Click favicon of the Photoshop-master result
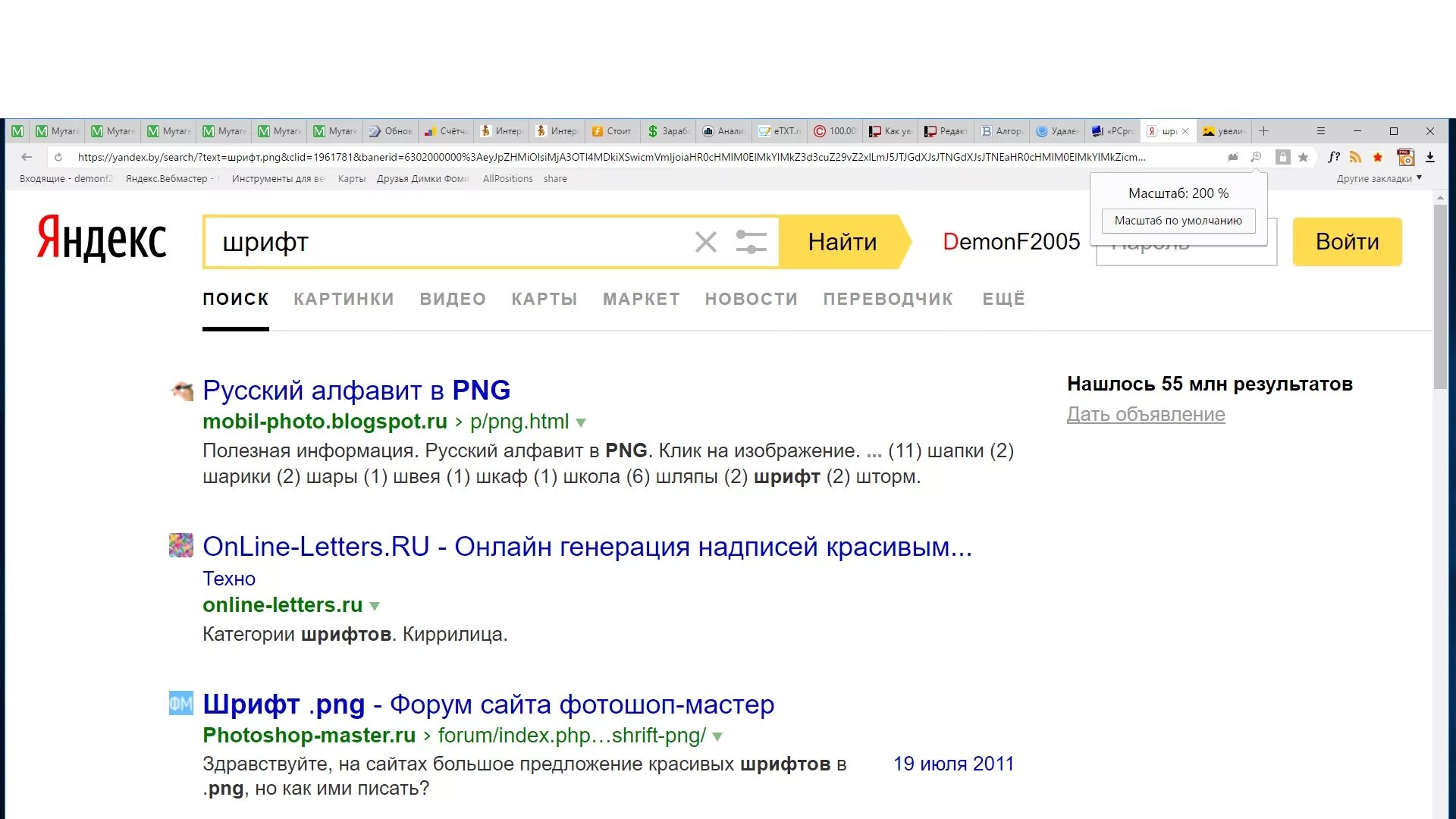The width and height of the screenshot is (1456, 819). coord(181,703)
